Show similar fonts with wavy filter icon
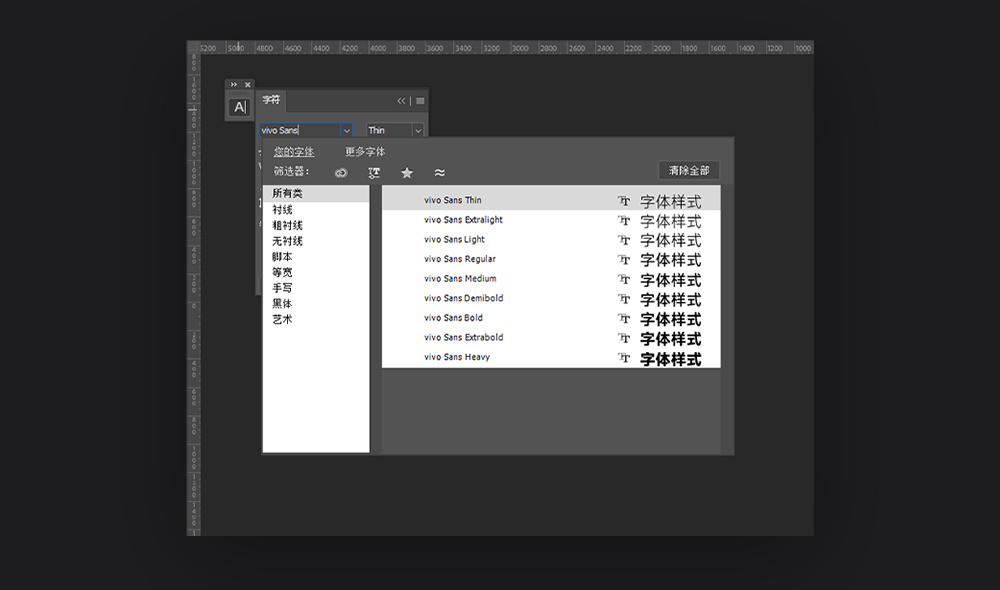The image size is (1000, 590). click(440, 172)
